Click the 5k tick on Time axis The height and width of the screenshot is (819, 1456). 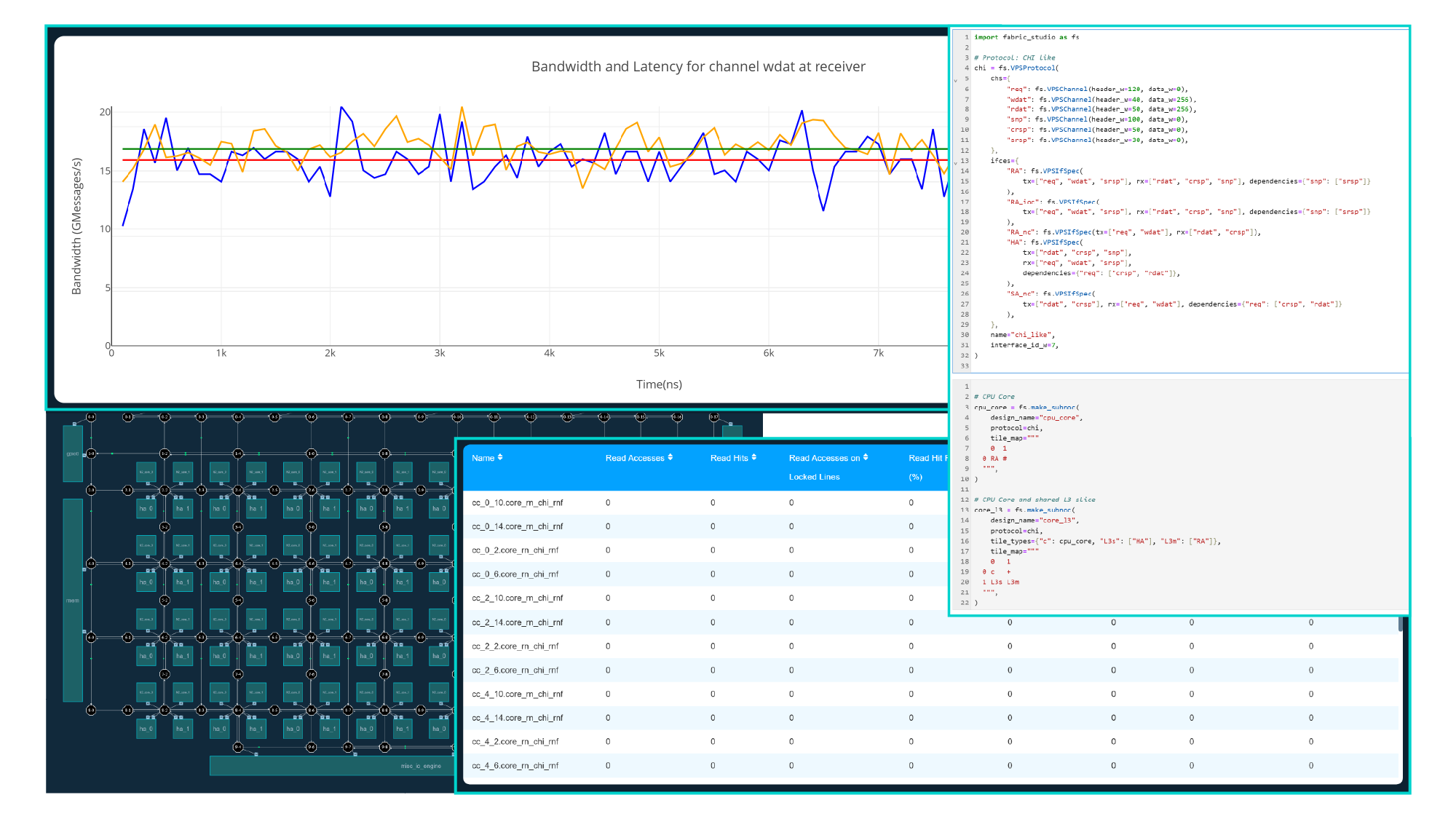point(659,353)
